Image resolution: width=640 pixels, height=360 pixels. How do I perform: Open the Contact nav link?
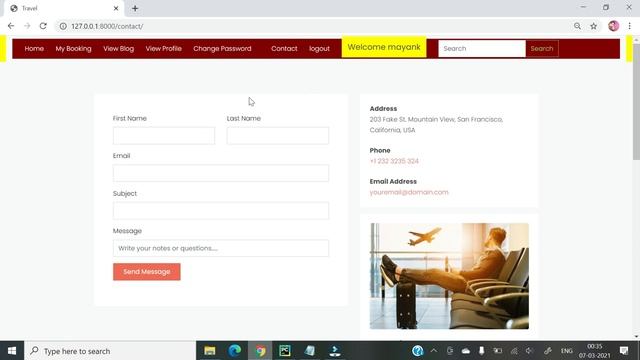(x=284, y=49)
